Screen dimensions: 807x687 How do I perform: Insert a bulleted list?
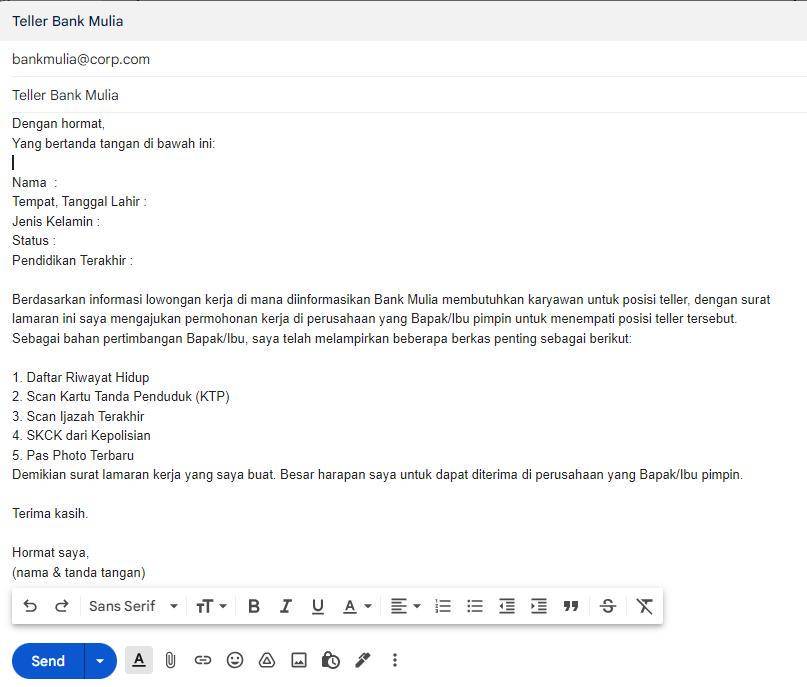pos(475,606)
